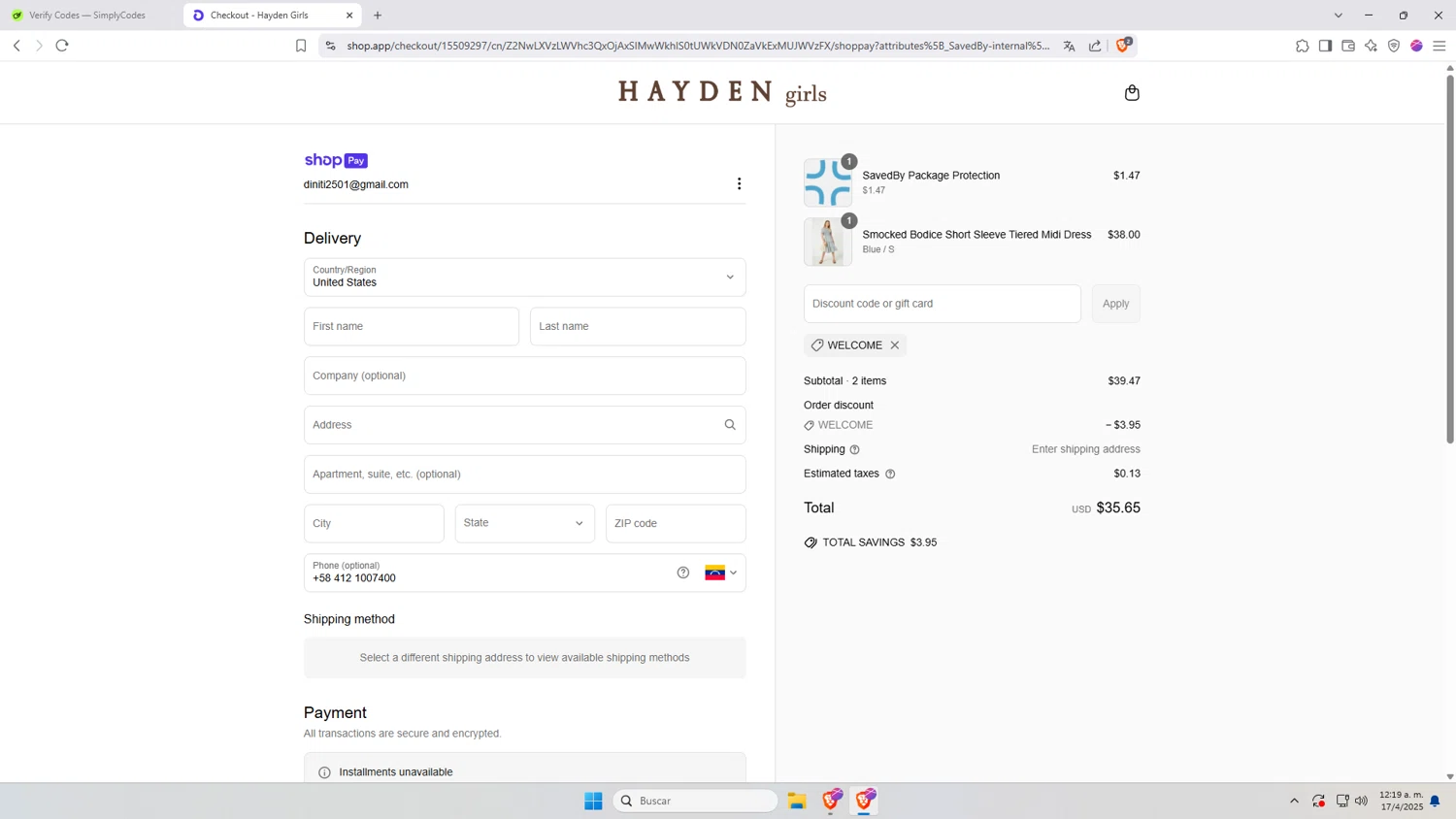The height and width of the screenshot is (819, 1456).
Task: Click the Last name field
Action: coord(638,327)
